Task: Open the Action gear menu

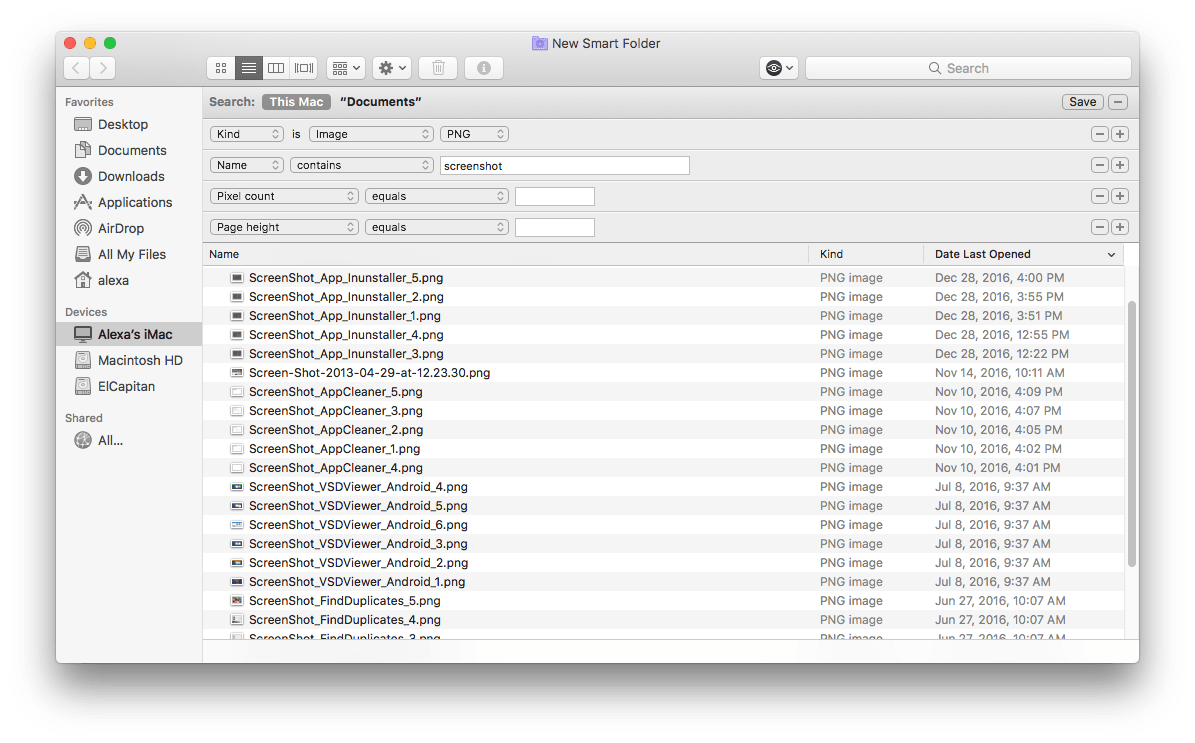Action: coord(391,67)
